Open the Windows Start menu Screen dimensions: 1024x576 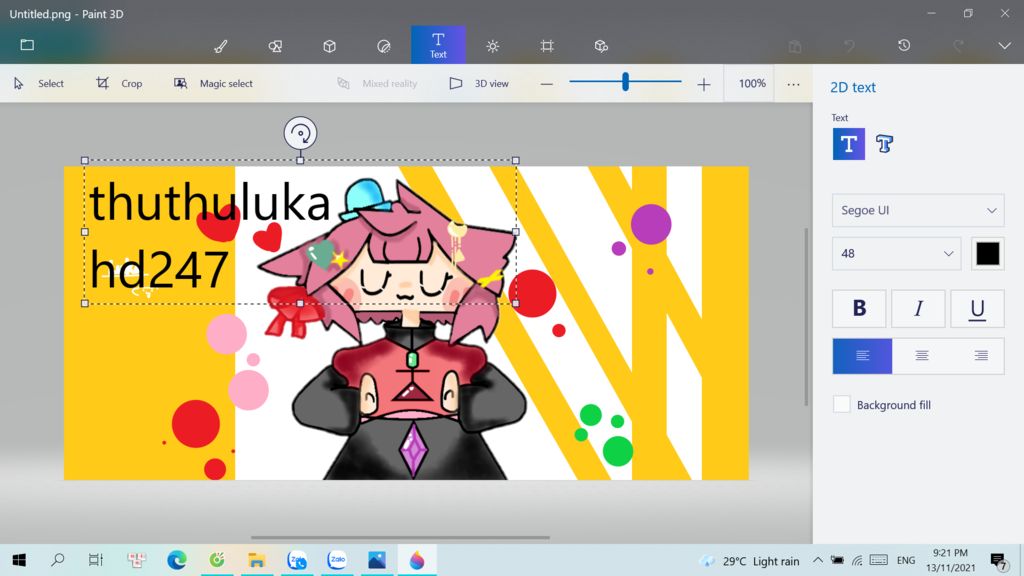point(19,560)
